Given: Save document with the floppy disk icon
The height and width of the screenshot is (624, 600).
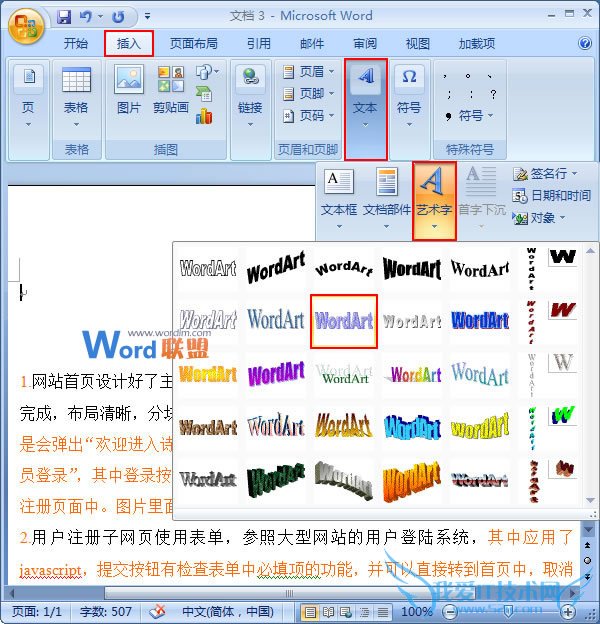Looking at the screenshot, I should point(64,17).
